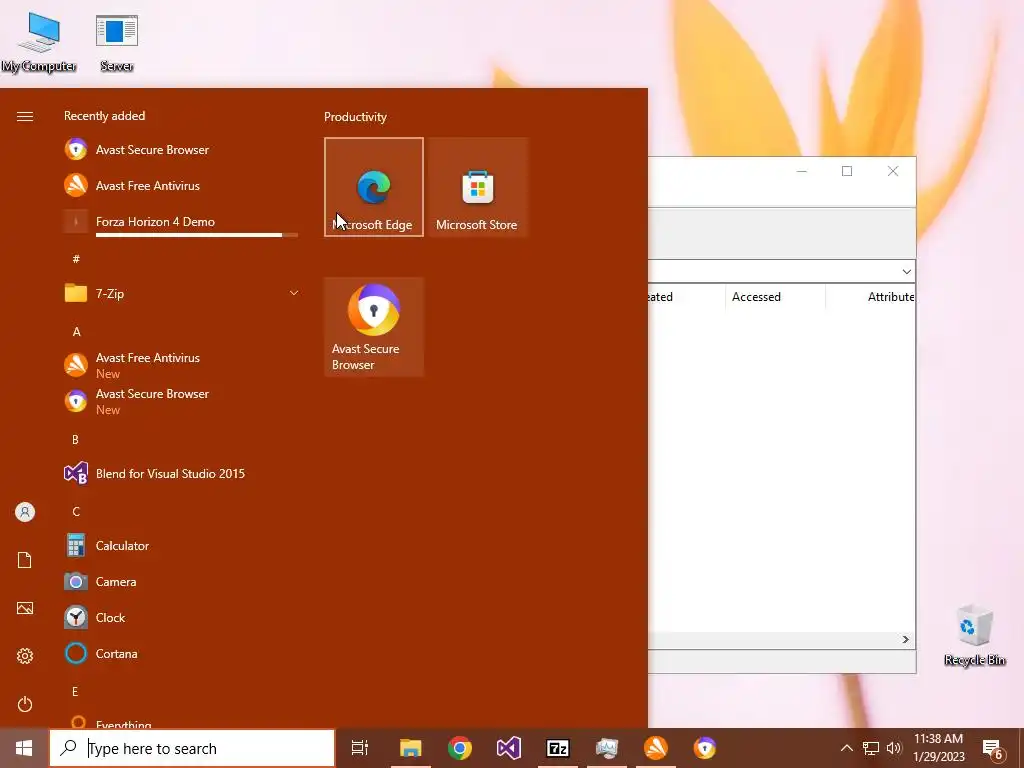Jump to the # letter header
1024x768 pixels.
tap(76, 259)
